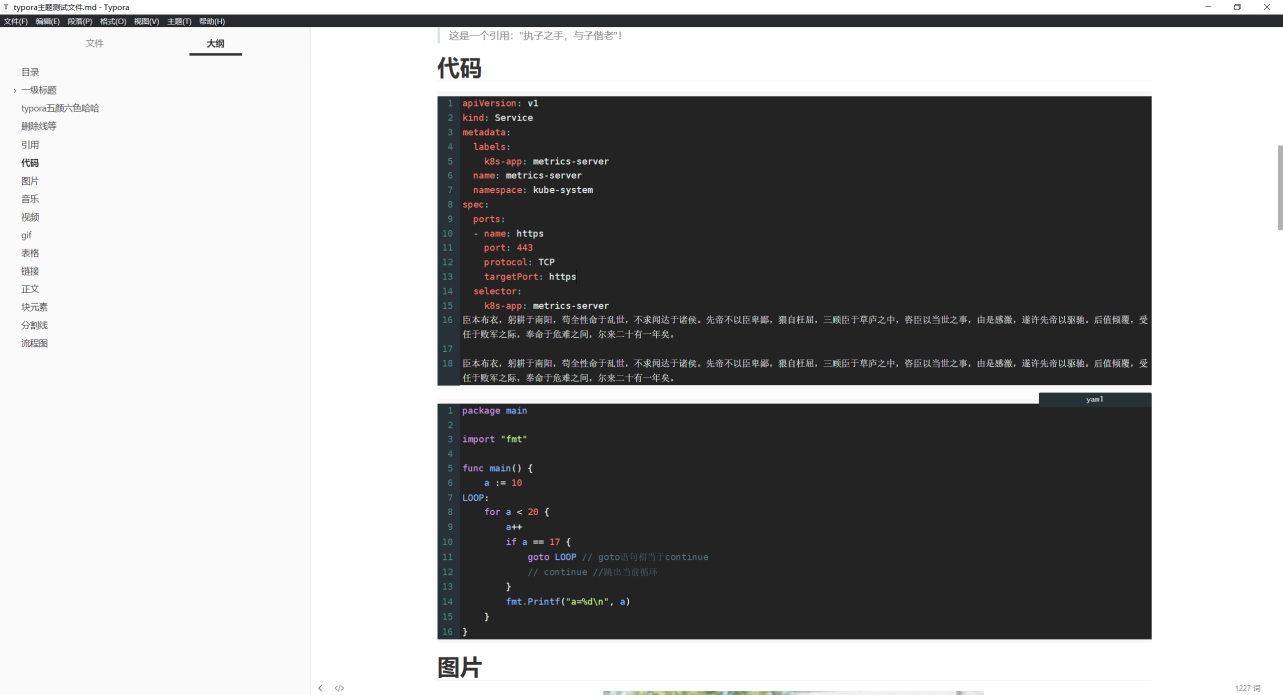1283x695 pixels.
Task: Click the Typora app icon in title bar
Action: 6,7
